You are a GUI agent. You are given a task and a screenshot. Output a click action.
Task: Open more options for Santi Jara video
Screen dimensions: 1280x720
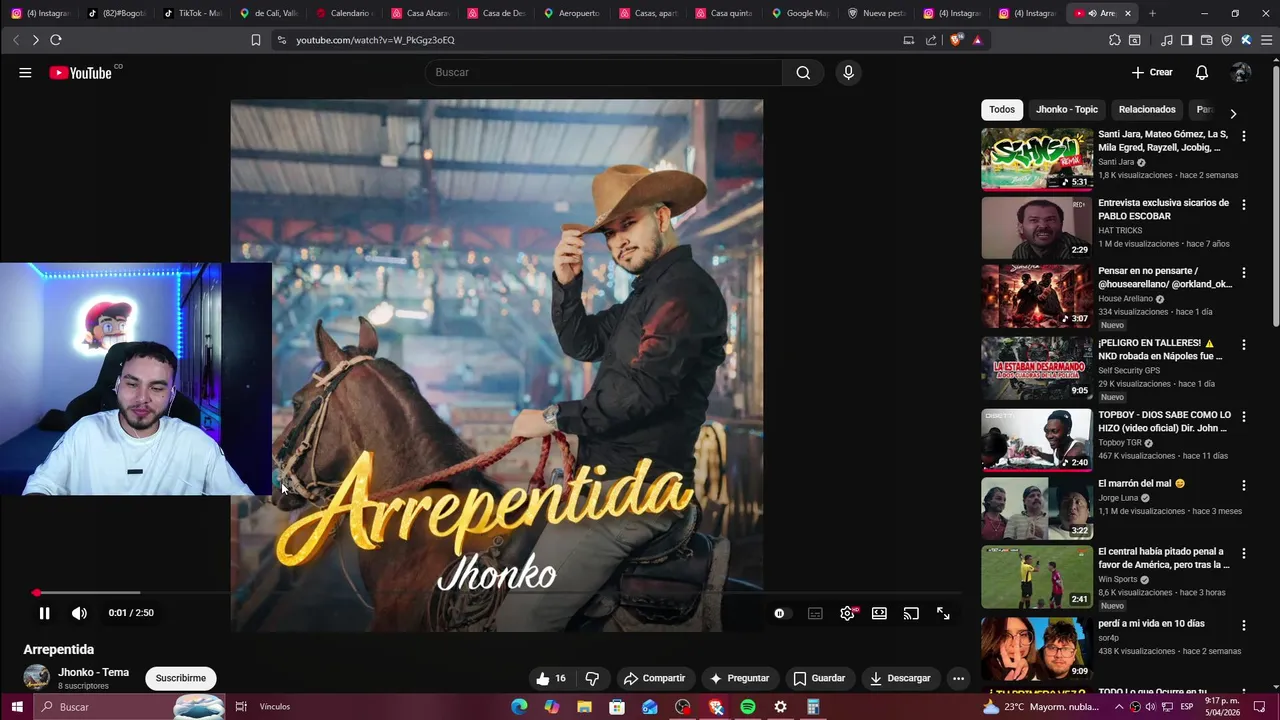pyautogui.click(x=1244, y=136)
